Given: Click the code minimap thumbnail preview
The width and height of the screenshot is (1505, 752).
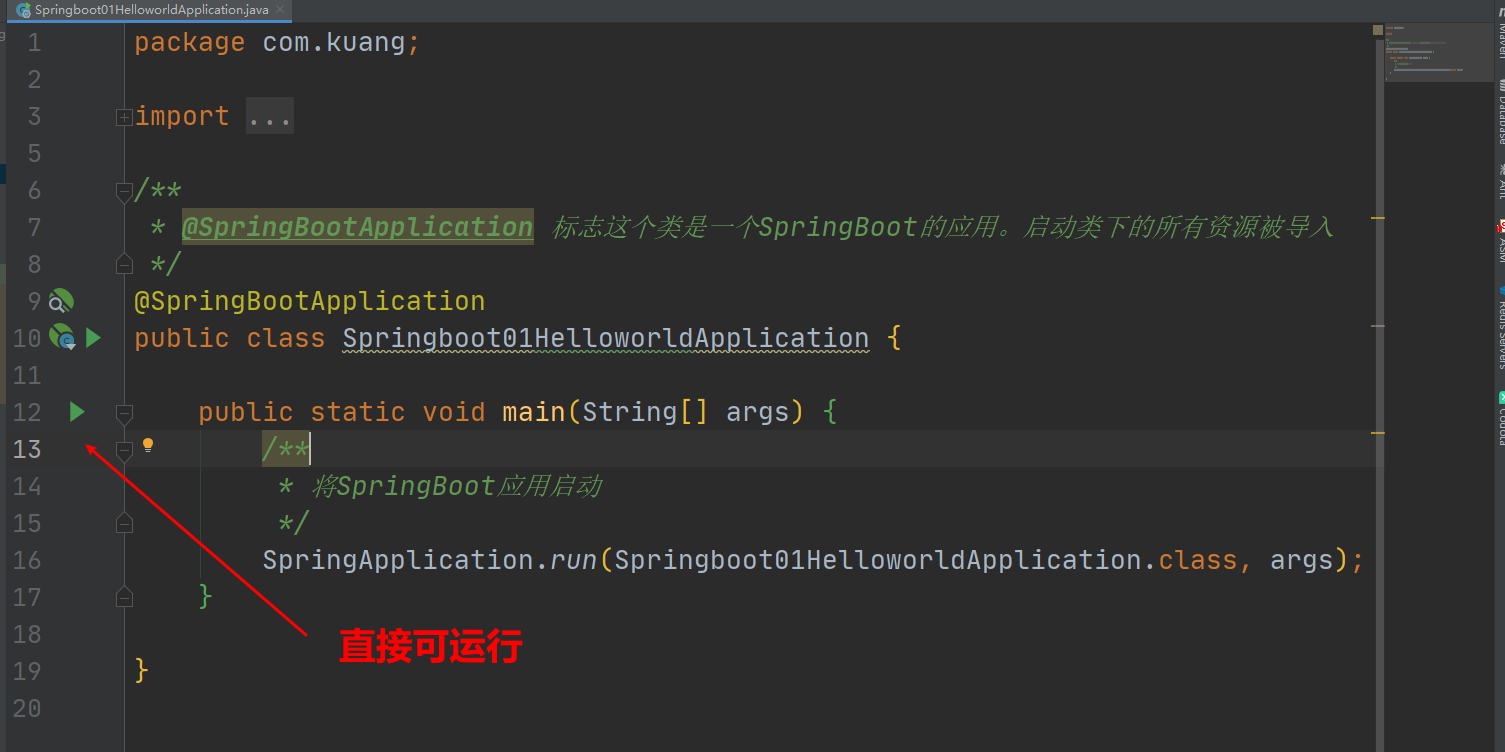Looking at the screenshot, I should (1438, 53).
